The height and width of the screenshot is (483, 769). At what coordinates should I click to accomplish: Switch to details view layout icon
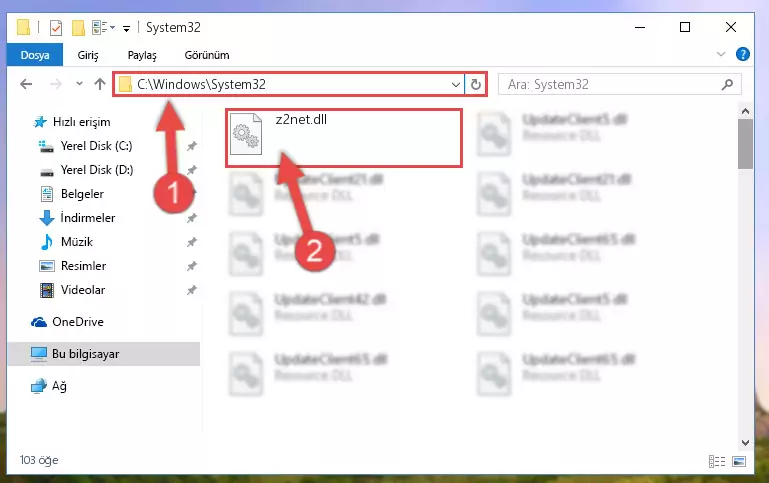[717, 461]
